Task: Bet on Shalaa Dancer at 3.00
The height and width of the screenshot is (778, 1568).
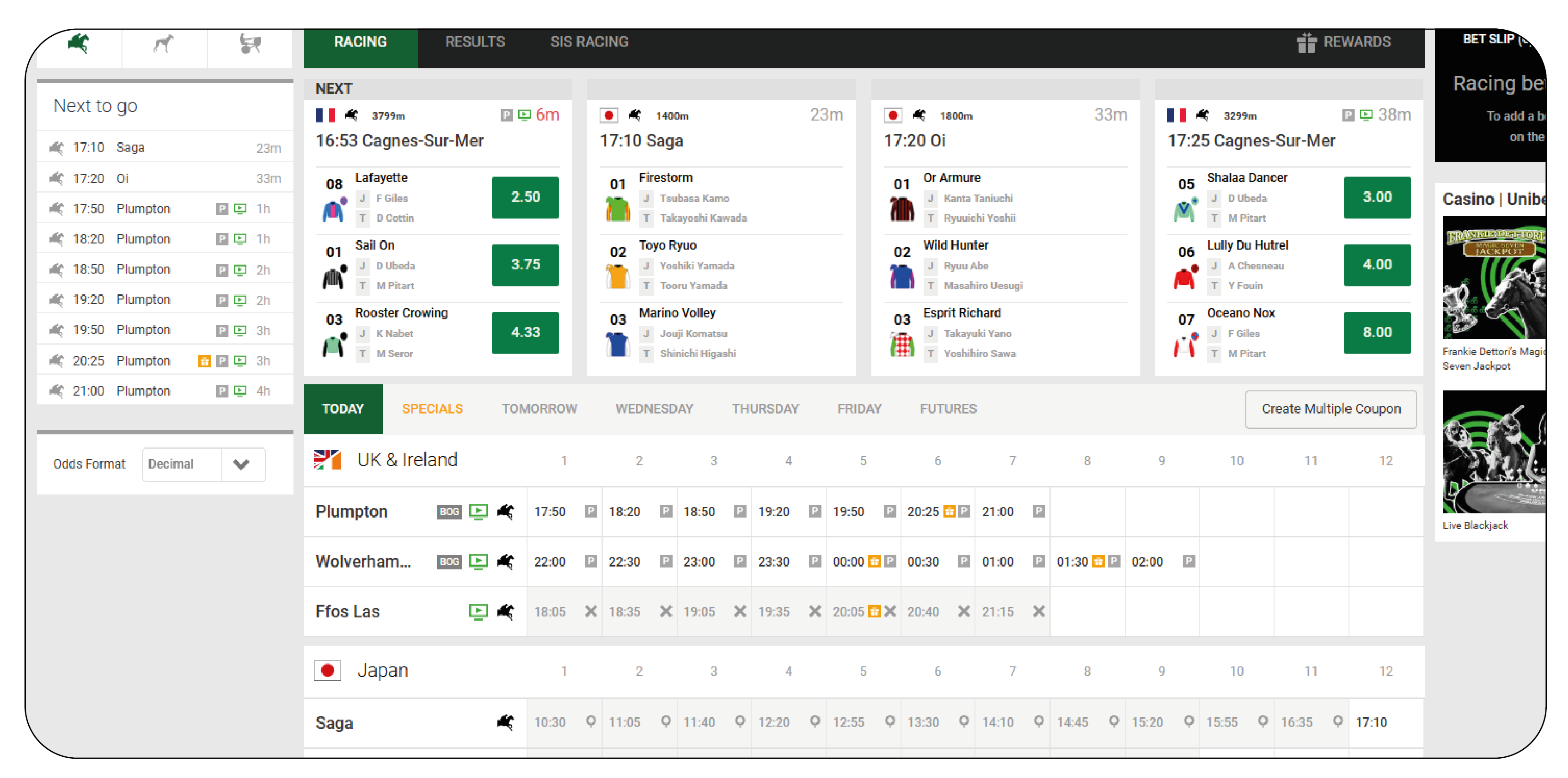Action: pyautogui.click(x=1377, y=197)
